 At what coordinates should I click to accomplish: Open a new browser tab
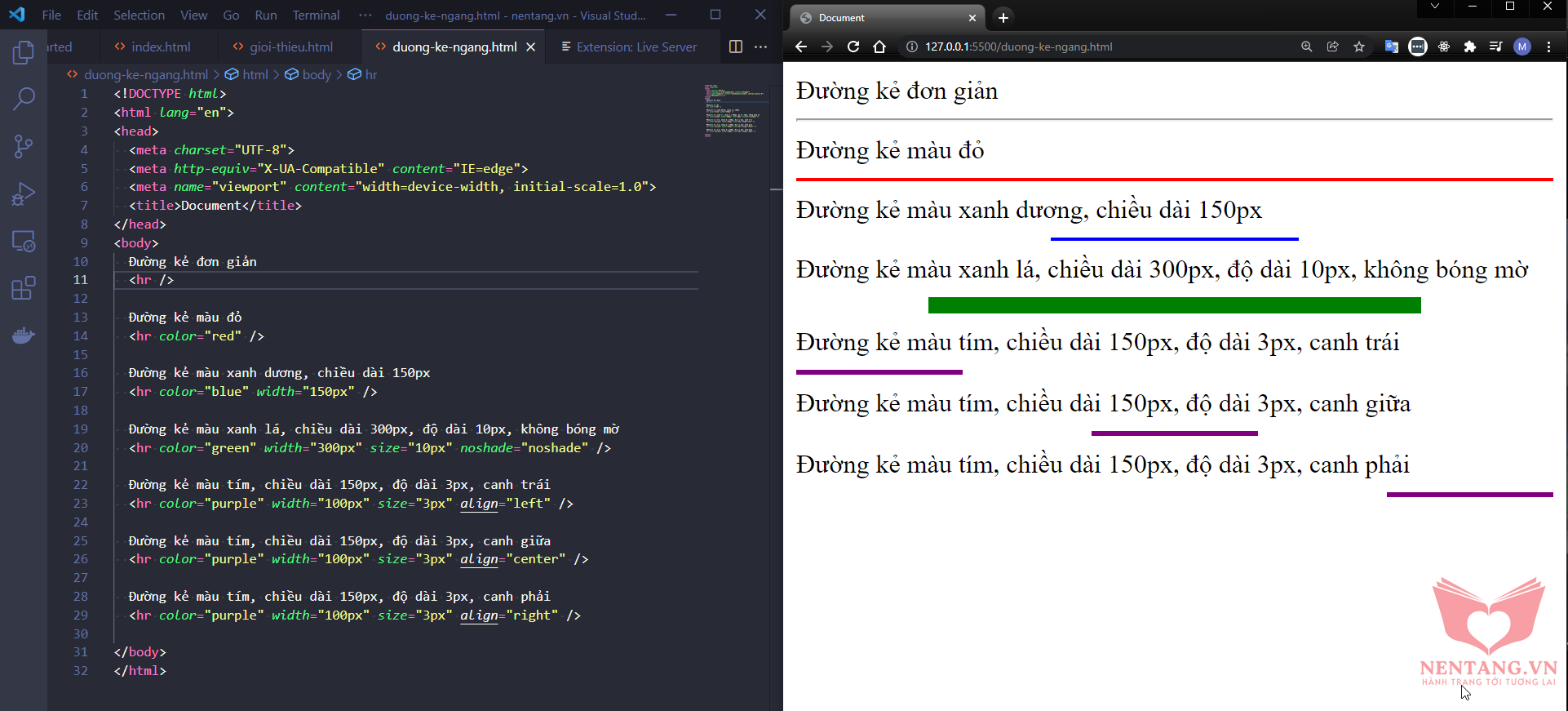[1003, 18]
